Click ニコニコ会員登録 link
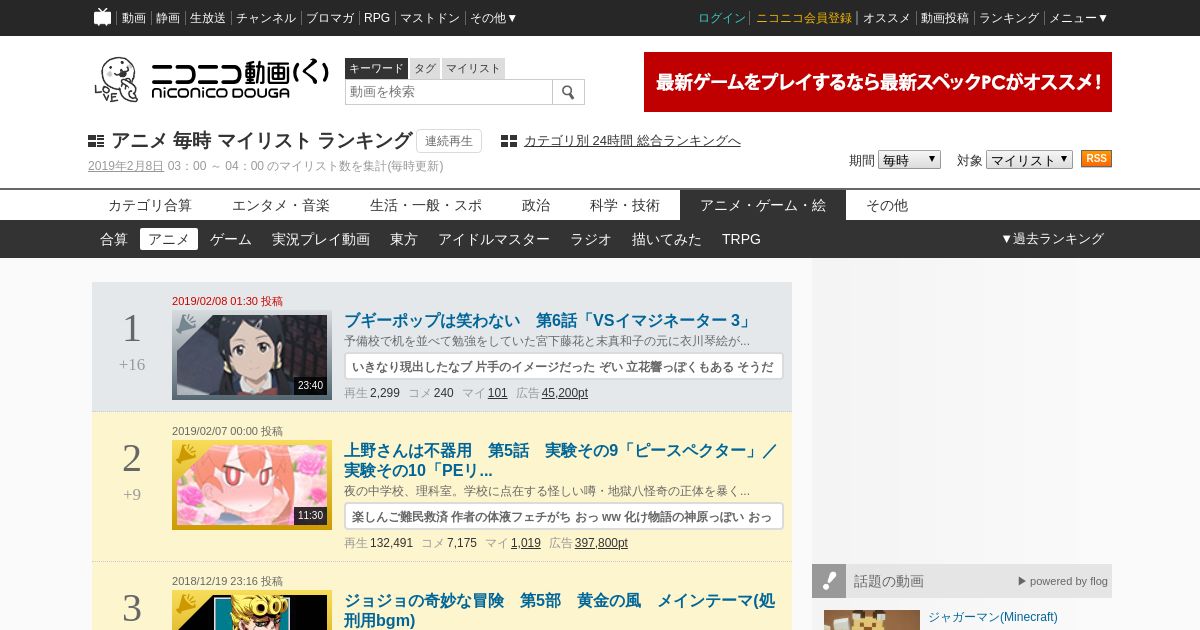The image size is (1200, 630). point(804,18)
